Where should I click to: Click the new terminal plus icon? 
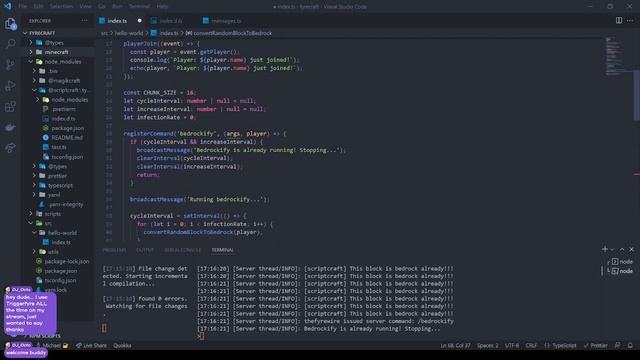605,249
